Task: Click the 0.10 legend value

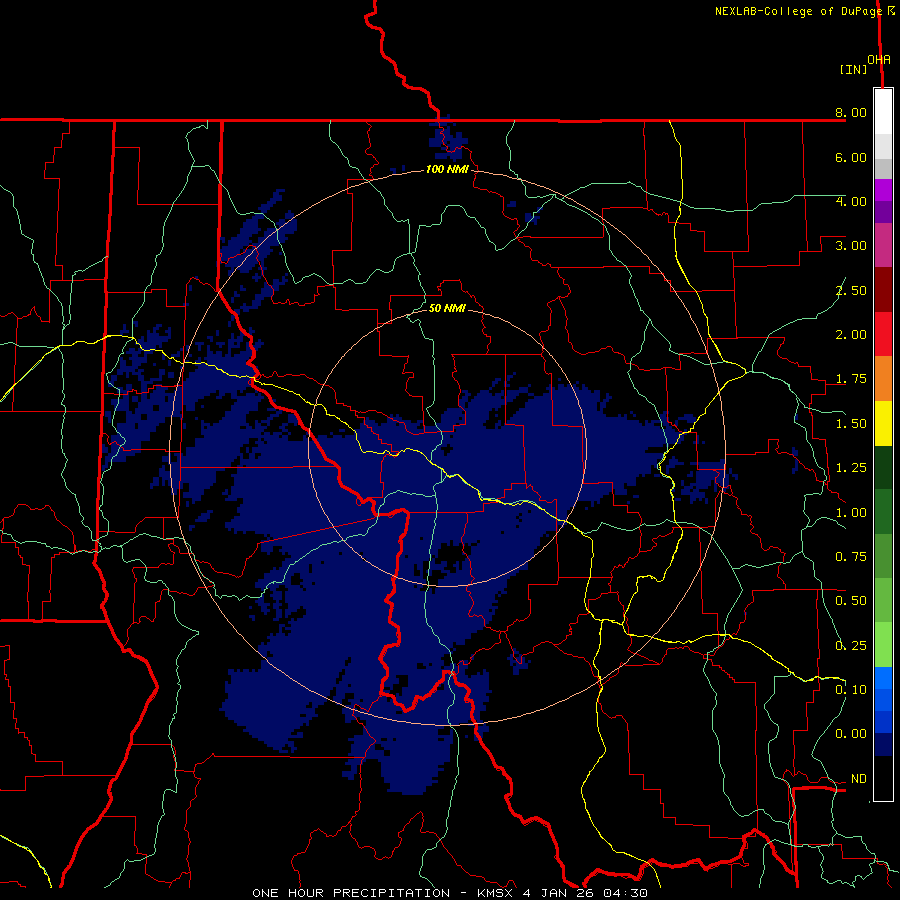Action: click(x=851, y=690)
